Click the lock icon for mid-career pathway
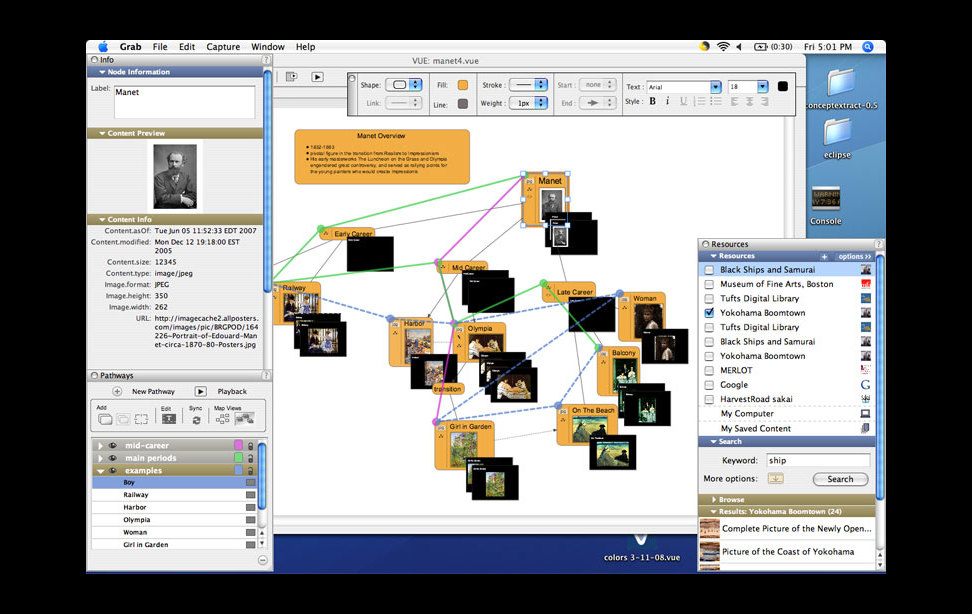The height and width of the screenshot is (614, 972). coord(250,445)
